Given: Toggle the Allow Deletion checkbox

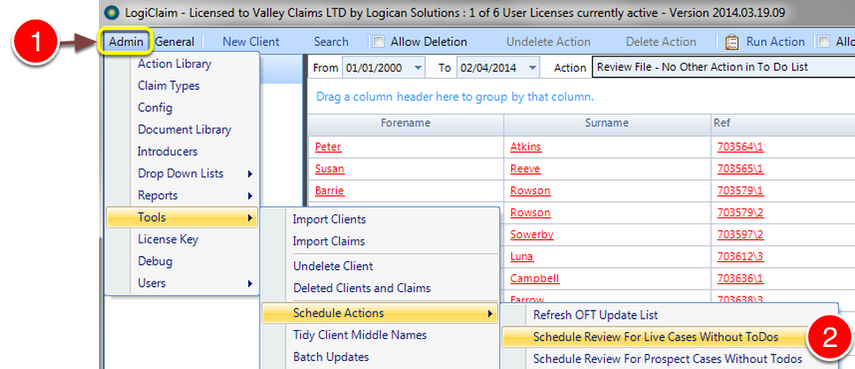Looking at the screenshot, I should pyautogui.click(x=378, y=42).
